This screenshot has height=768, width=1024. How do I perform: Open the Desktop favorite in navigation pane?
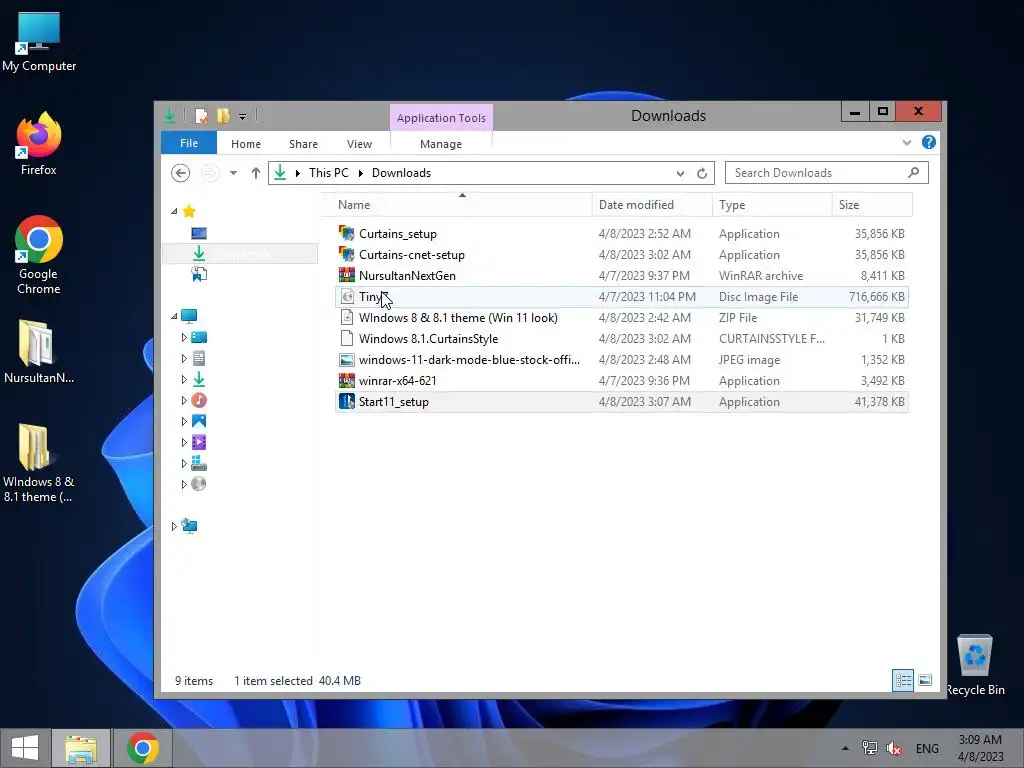pos(199,233)
